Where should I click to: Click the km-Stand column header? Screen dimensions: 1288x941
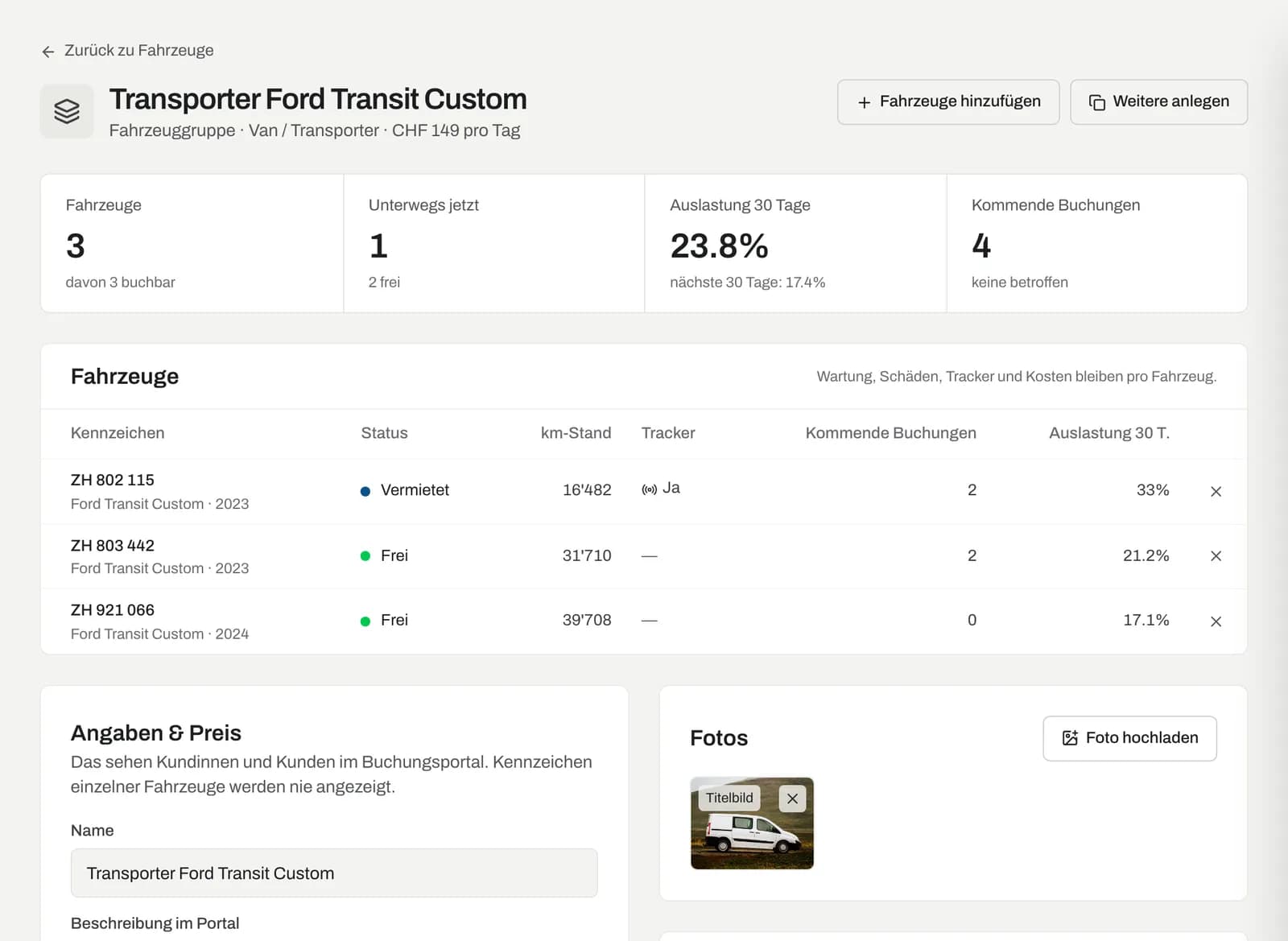(576, 433)
